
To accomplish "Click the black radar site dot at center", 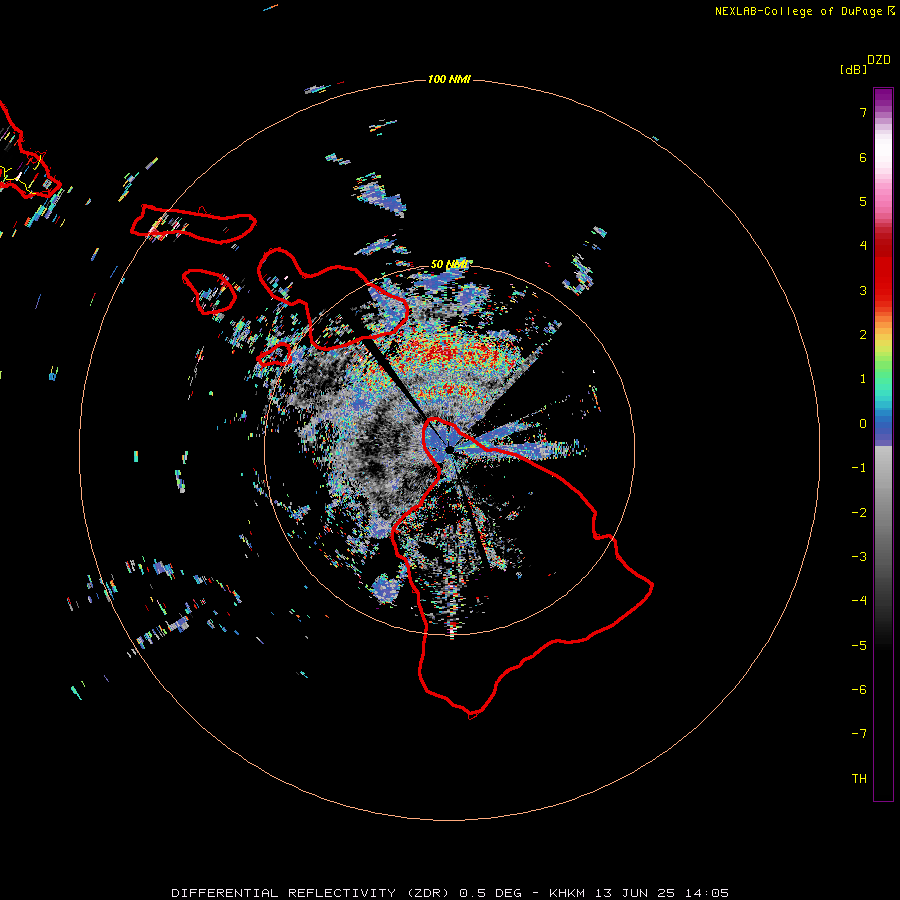I will 449,449.
